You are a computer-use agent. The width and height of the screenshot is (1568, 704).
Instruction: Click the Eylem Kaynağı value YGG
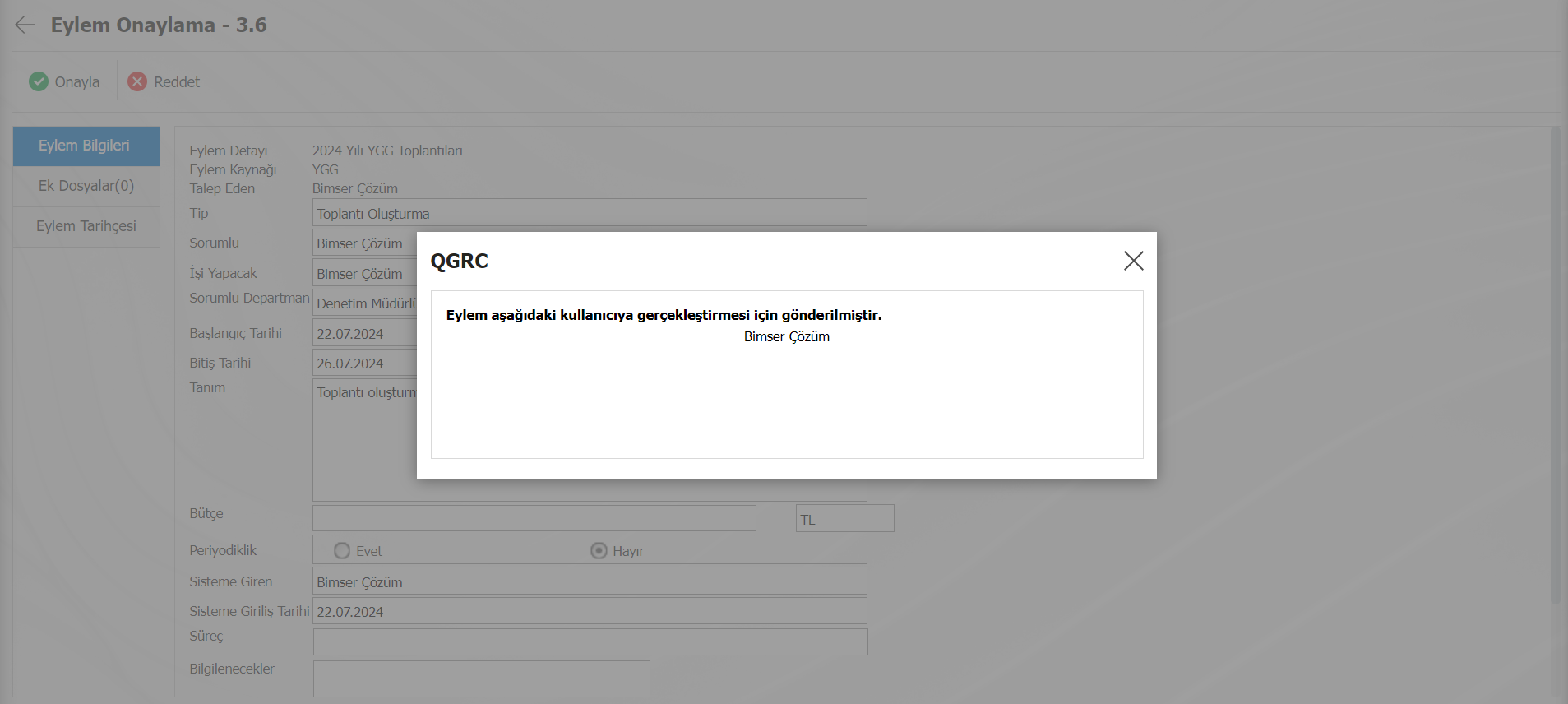[326, 169]
